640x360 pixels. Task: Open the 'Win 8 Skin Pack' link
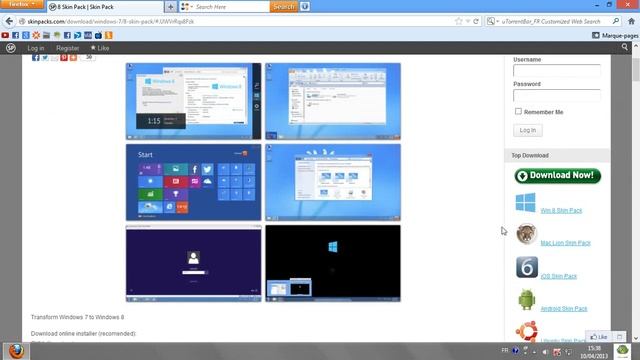pos(561,211)
